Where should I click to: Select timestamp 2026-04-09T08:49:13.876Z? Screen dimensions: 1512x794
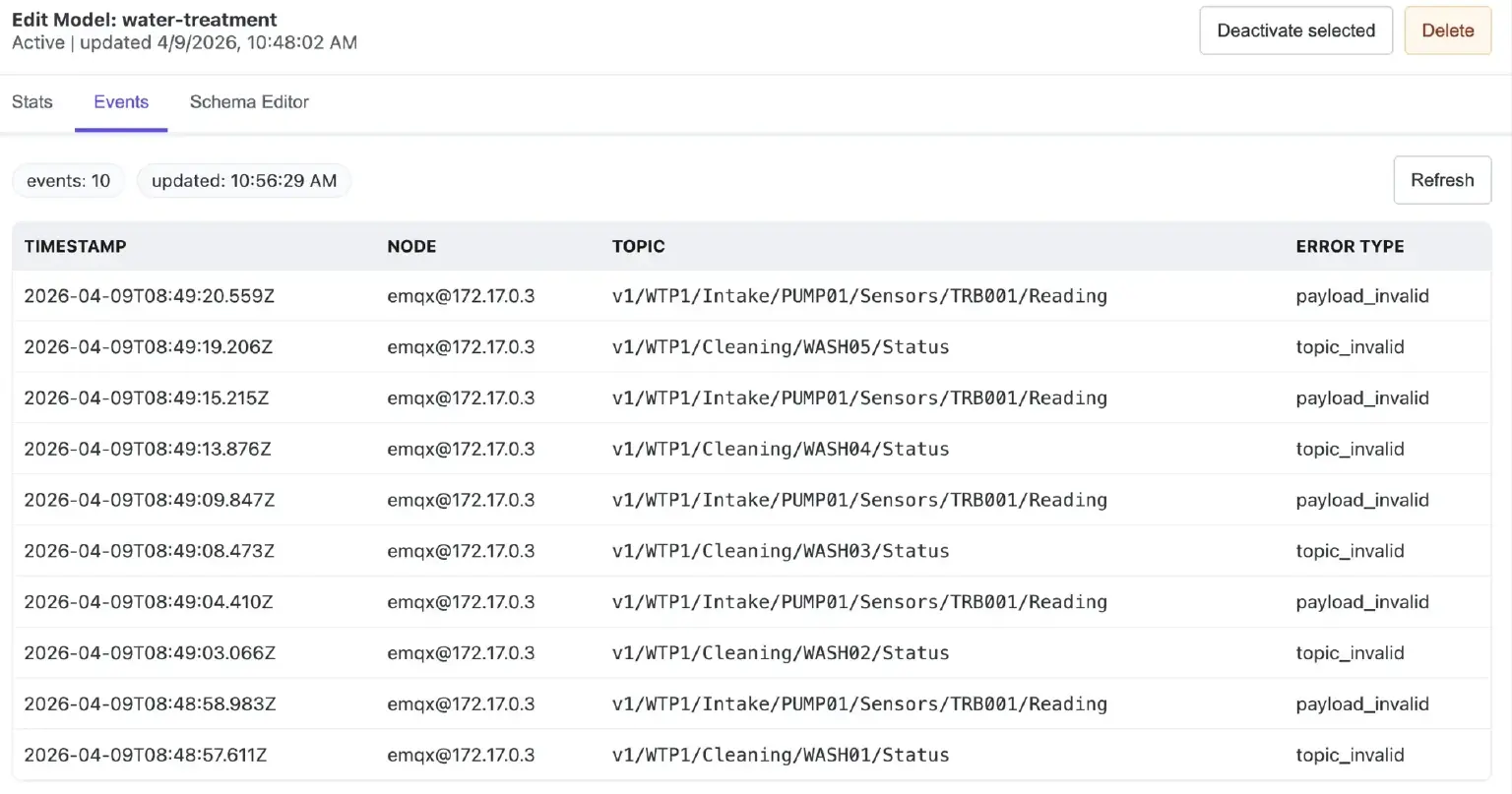tap(148, 450)
